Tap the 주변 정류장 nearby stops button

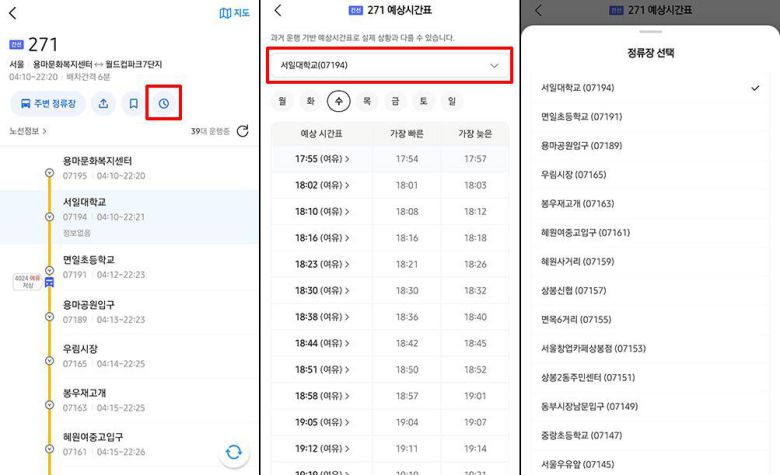[48, 103]
